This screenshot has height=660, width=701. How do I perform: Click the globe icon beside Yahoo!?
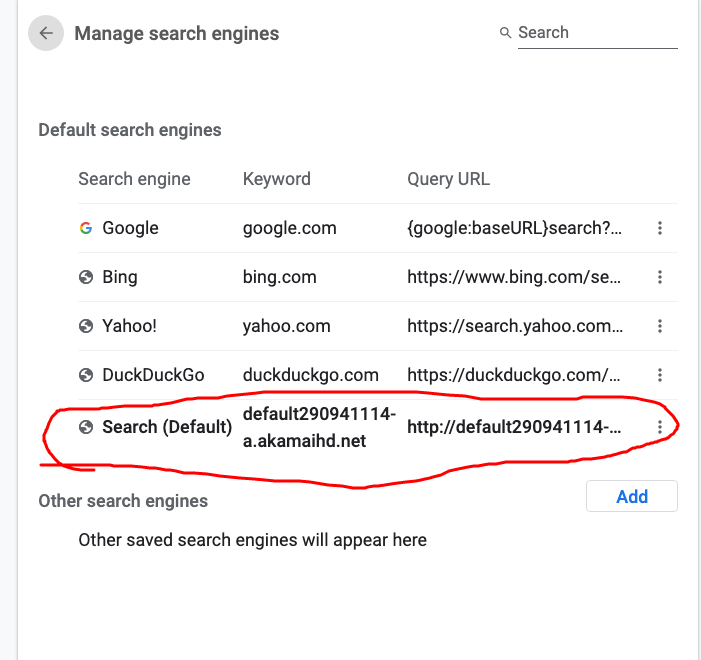86,326
